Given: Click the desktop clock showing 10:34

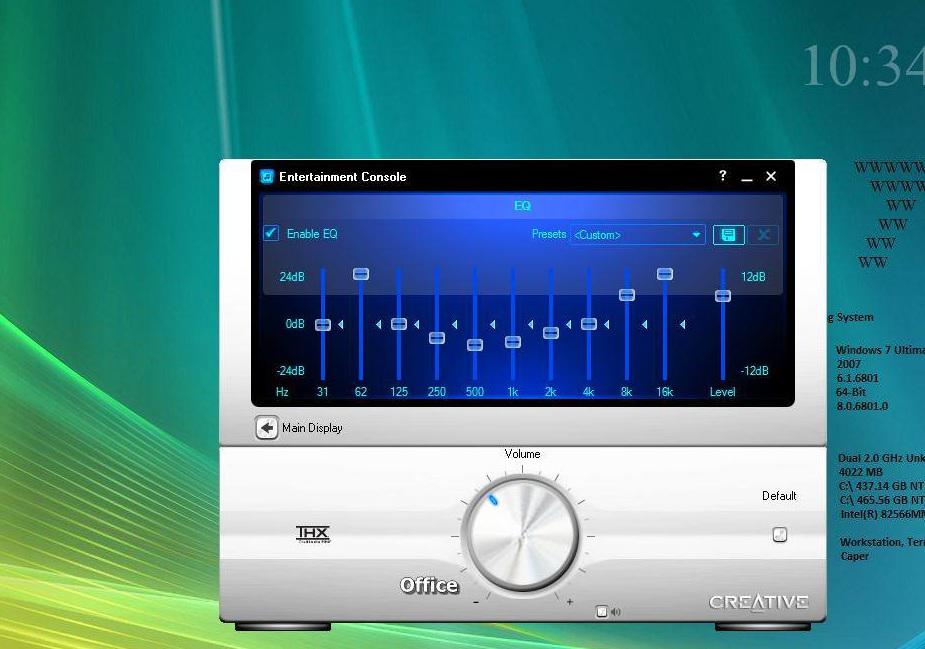Looking at the screenshot, I should coord(863,65).
